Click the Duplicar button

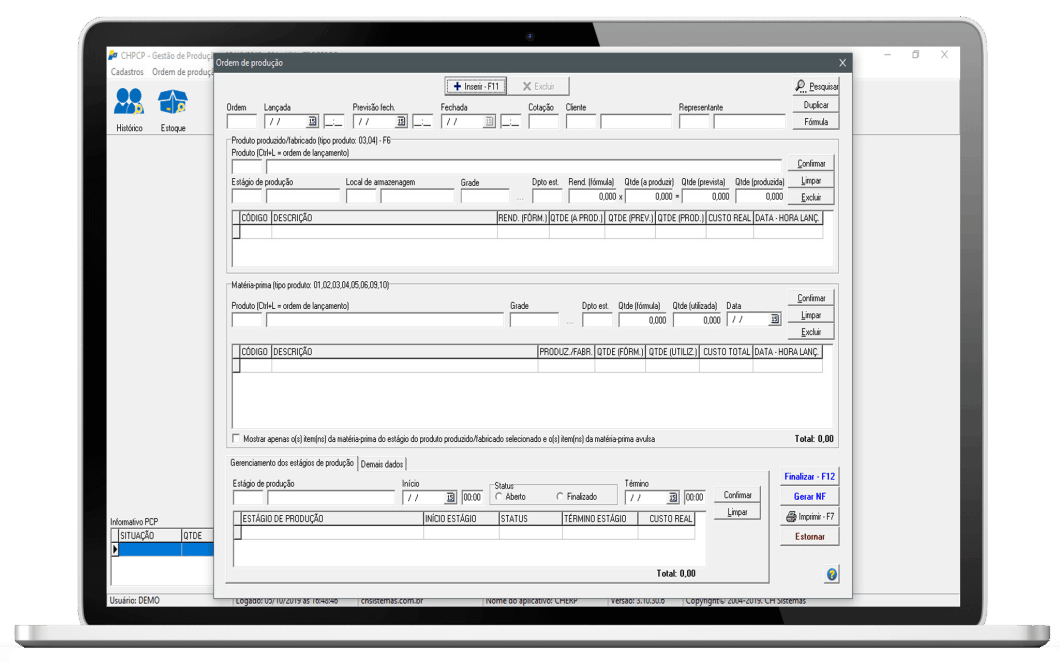click(x=816, y=105)
